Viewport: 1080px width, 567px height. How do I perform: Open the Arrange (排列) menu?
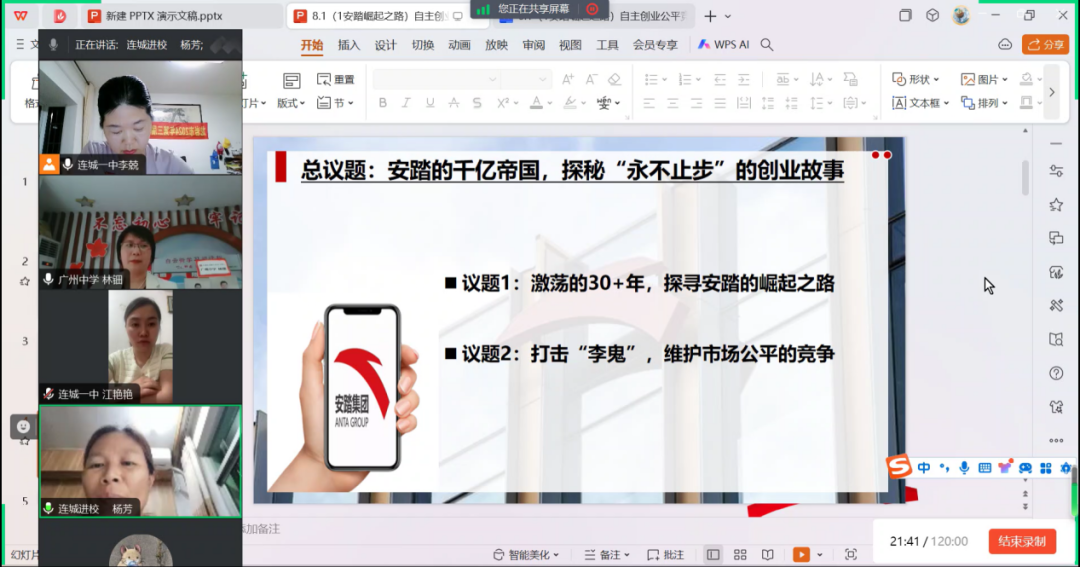pos(984,103)
